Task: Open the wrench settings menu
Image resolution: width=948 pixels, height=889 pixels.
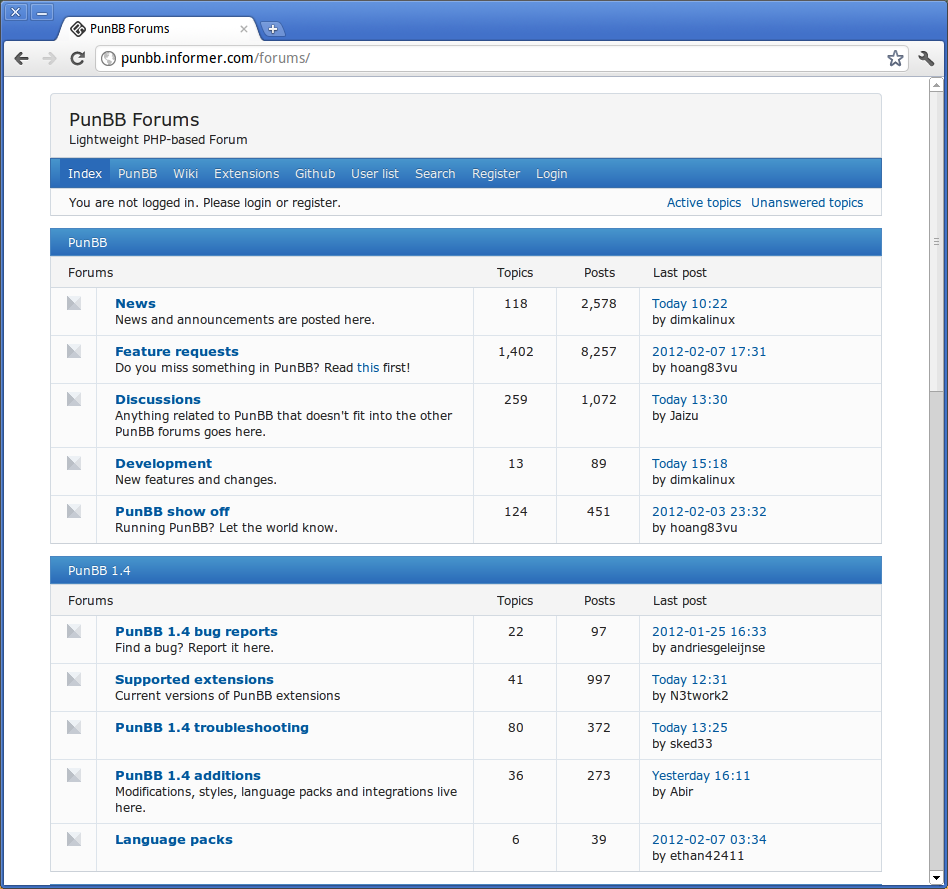Action: 926,58
